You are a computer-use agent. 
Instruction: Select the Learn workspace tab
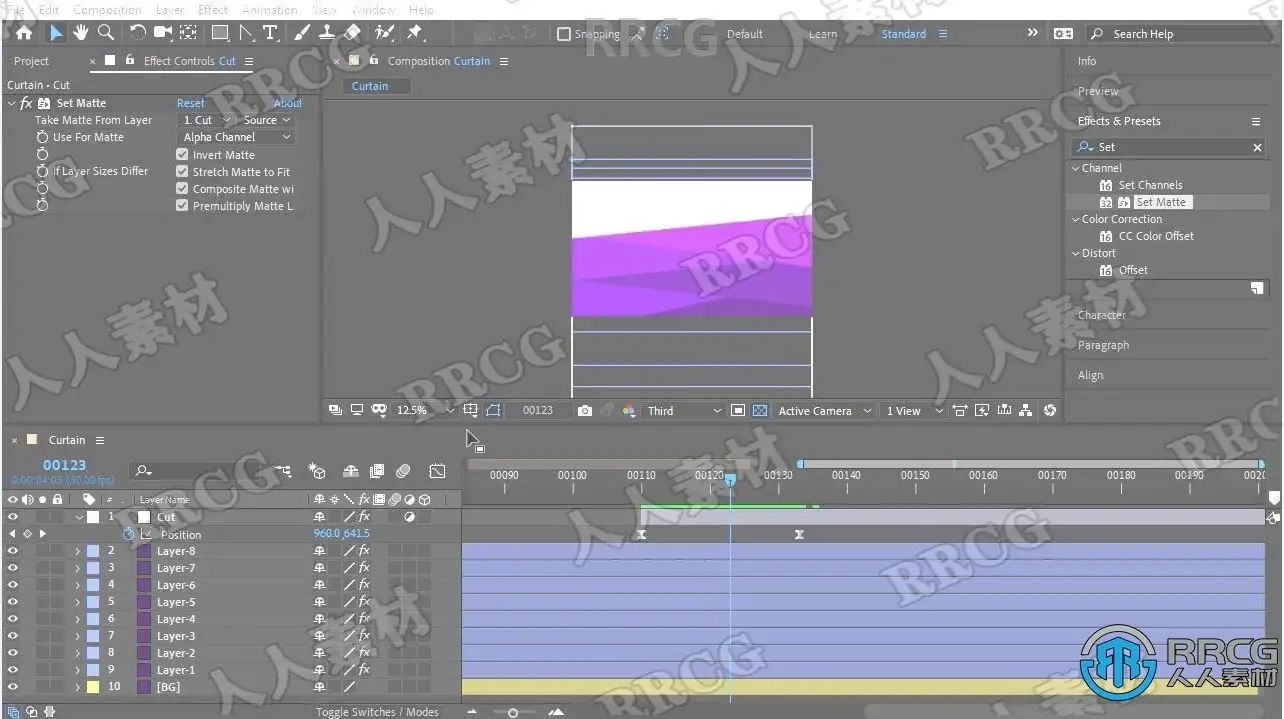click(x=823, y=34)
